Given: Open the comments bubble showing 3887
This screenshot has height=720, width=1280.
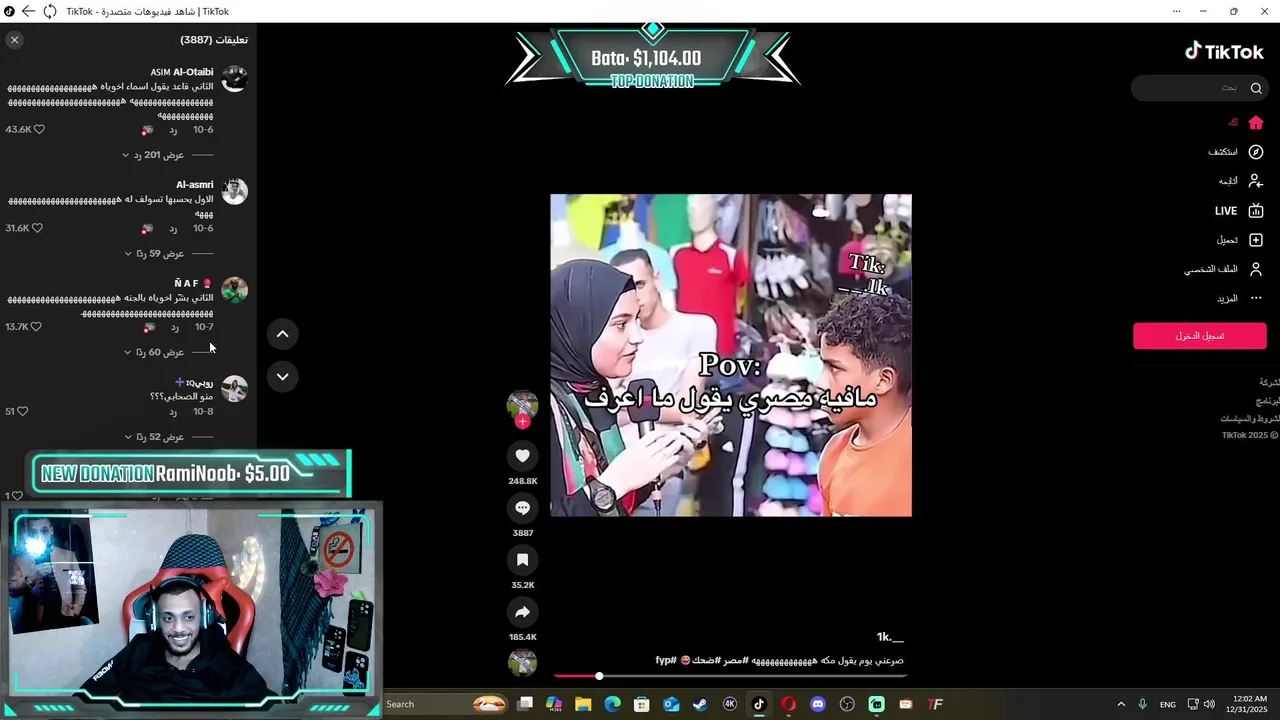Looking at the screenshot, I should coord(522,508).
